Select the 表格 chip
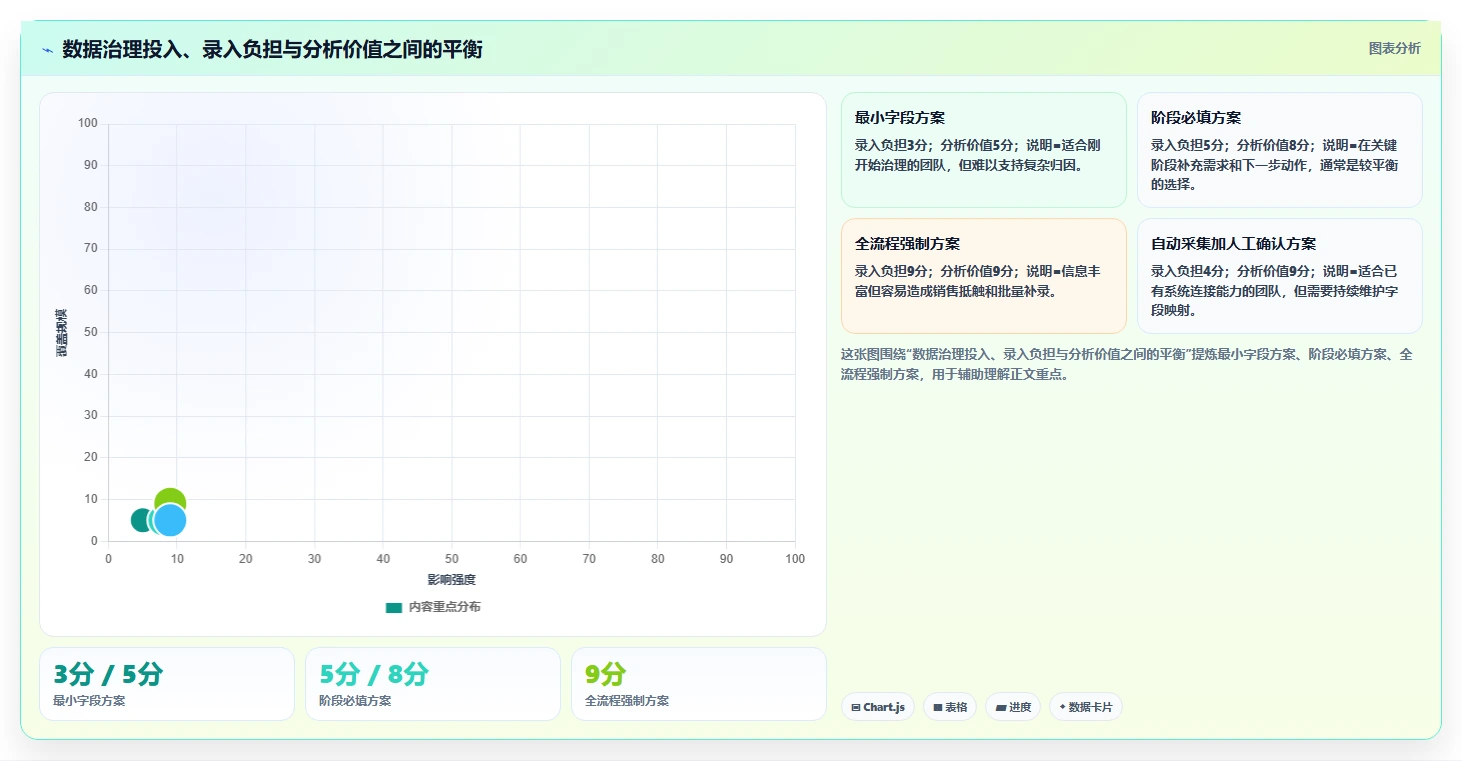The image size is (1462, 761). 950,707
